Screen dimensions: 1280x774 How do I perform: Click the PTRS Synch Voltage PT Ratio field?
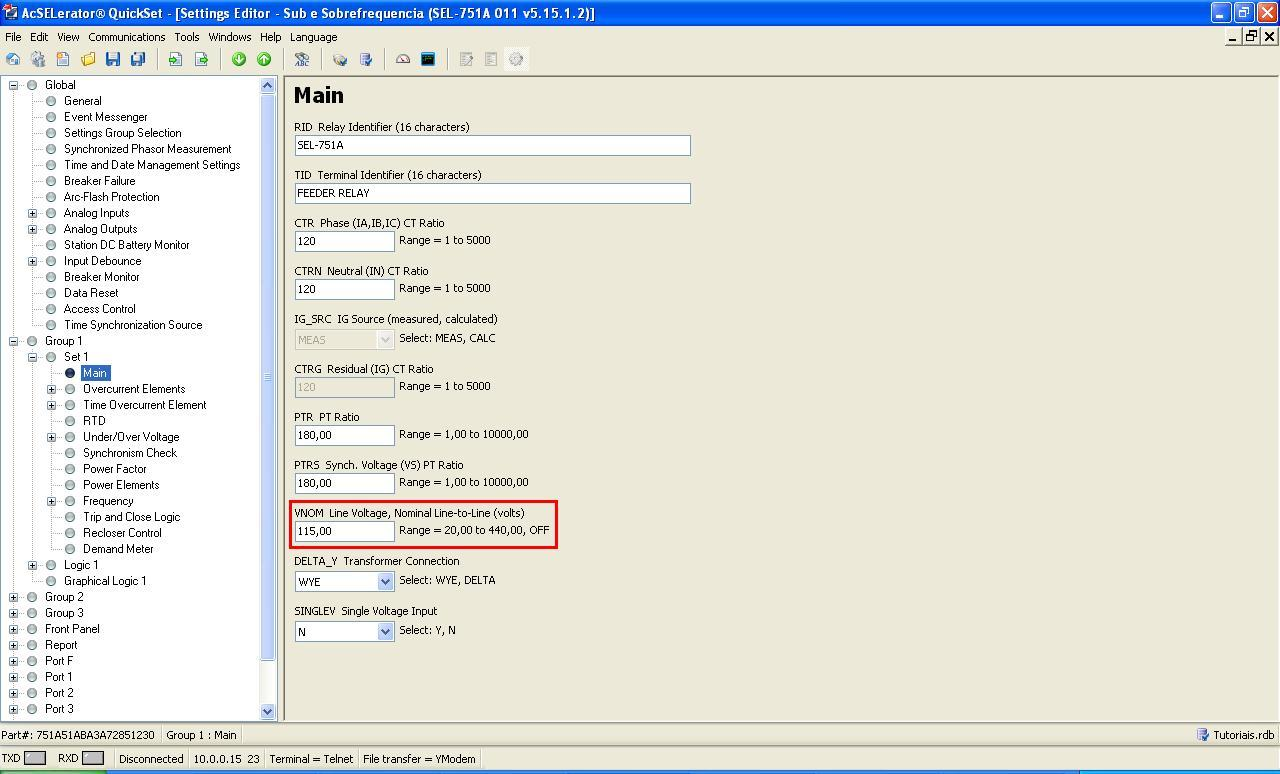[344, 483]
